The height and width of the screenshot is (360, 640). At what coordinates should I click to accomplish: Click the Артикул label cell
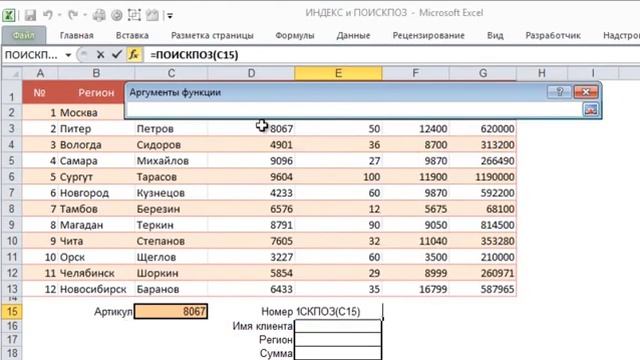pyautogui.click(x=96, y=311)
